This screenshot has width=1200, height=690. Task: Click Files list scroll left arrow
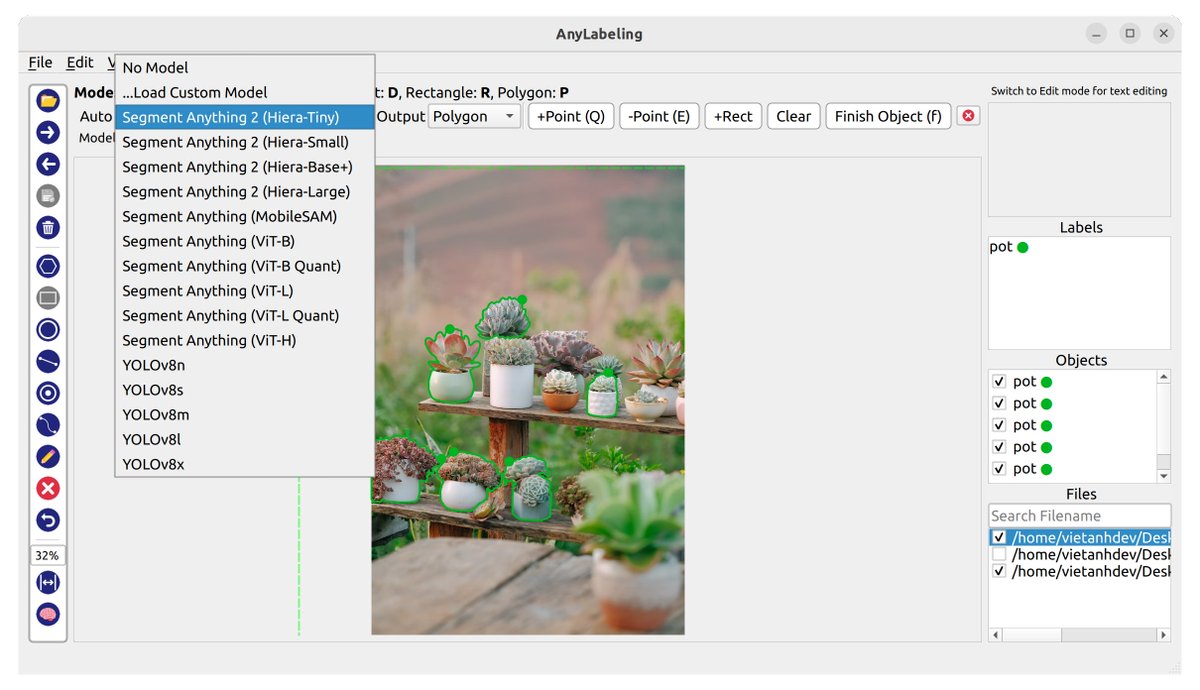click(995, 635)
